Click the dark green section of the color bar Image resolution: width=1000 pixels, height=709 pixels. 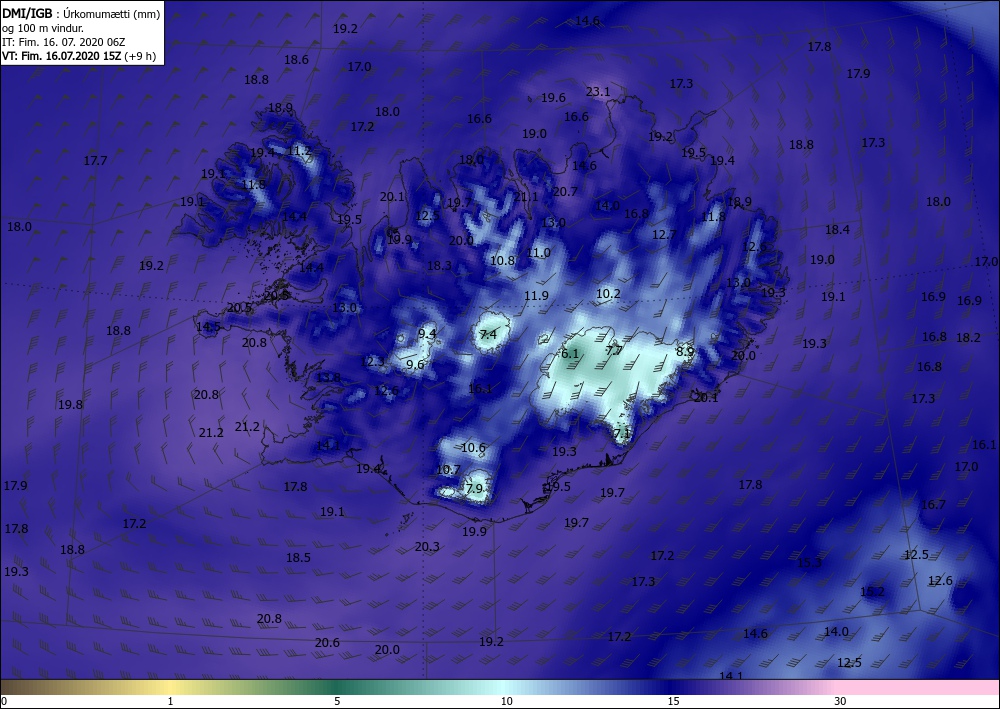coord(338,687)
